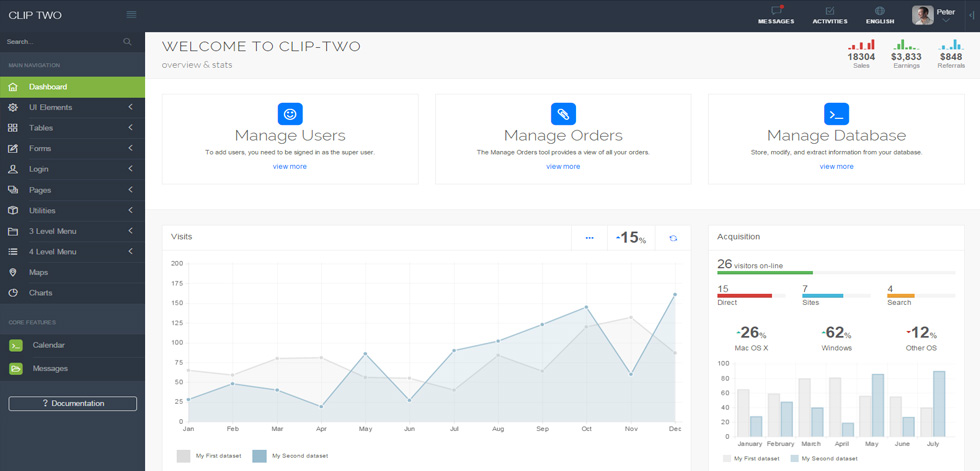This screenshot has width=980, height=471.
Task: Click collapse arrow at header far right
Action: pyautogui.click(x=971, y=15)
